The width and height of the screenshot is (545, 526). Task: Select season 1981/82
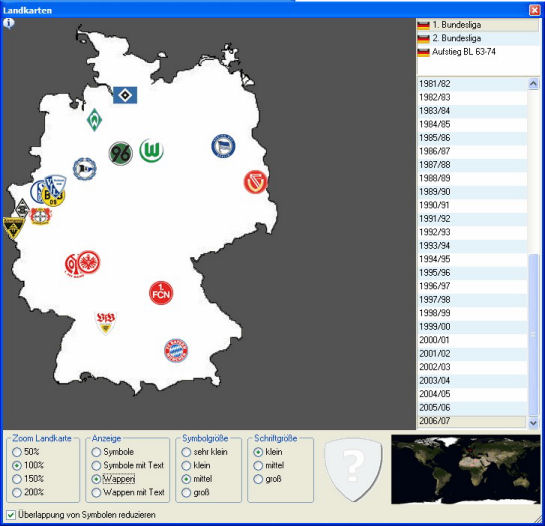(x=472, y=84)
